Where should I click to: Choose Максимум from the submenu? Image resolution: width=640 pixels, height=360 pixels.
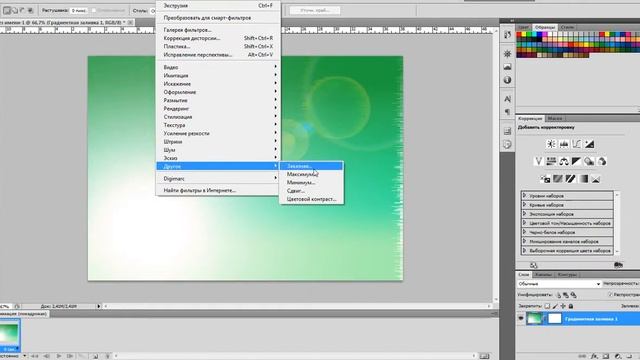tap(311, 174)
